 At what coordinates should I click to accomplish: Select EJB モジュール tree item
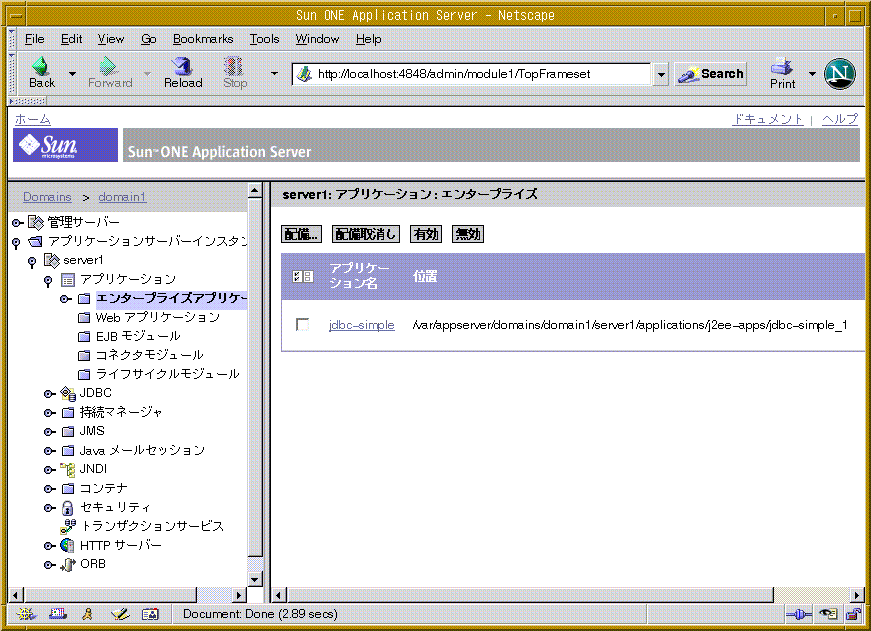click(138, 336)
